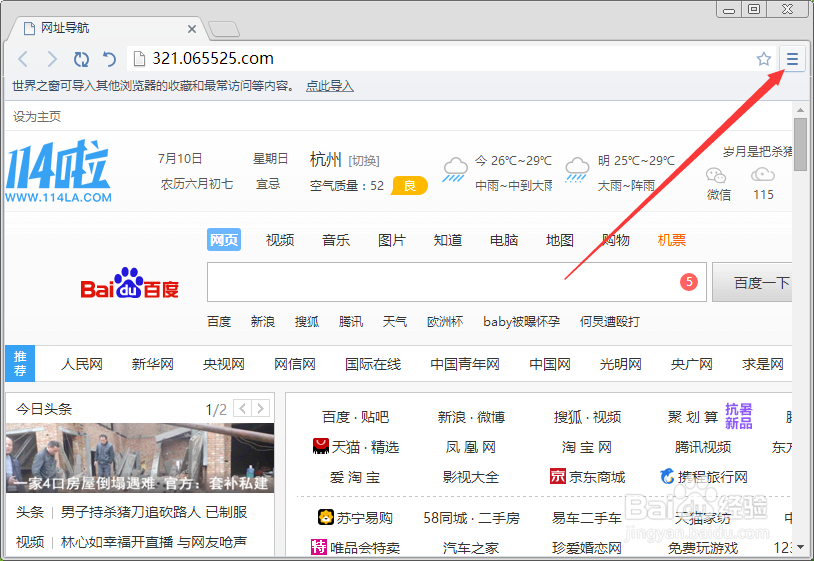The width and height of the screenshot is (814, 561).
Task: Close the 网址导航 tab
Action: tap(192, 29)
